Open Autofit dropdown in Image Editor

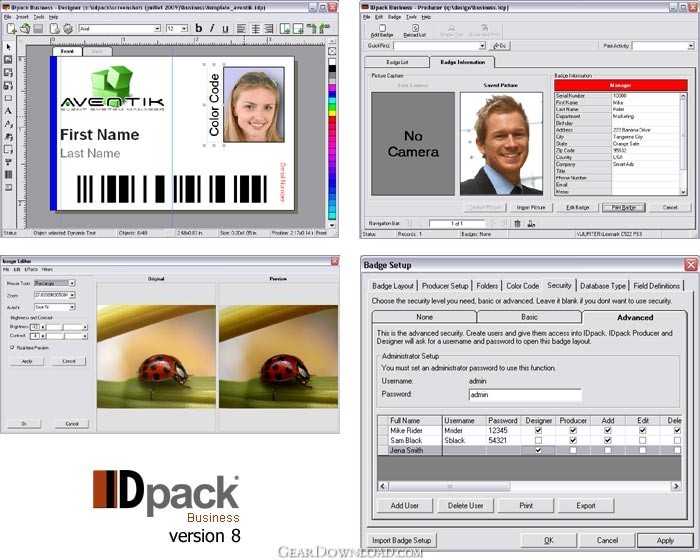point(72,307)
